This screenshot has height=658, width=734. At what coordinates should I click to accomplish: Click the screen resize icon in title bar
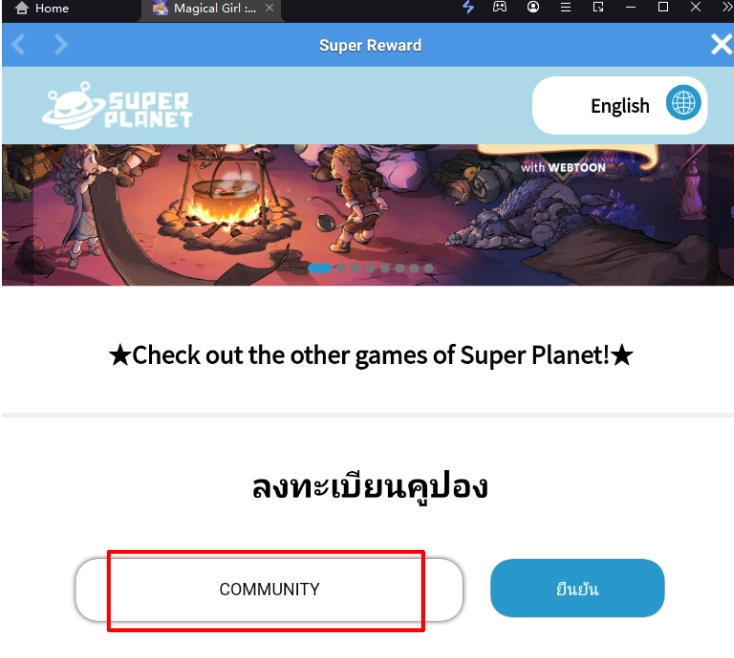coord(598,7)
